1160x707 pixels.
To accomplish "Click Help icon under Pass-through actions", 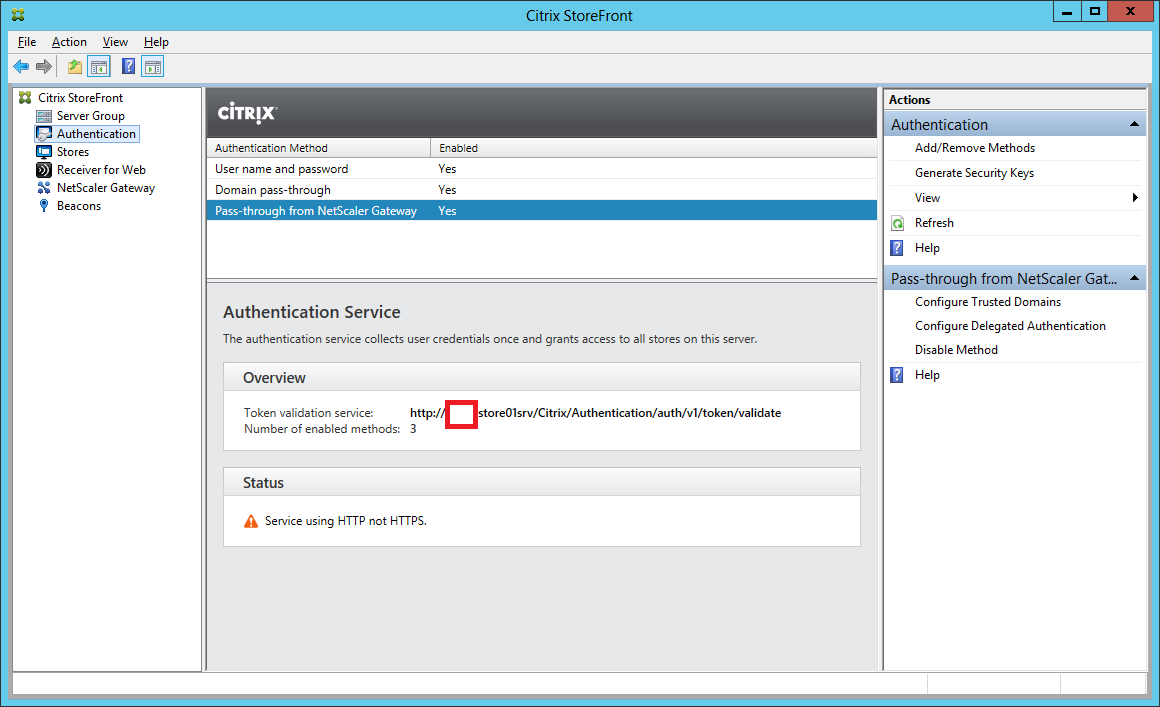I will pyautogui.click(x=897, y=375).
